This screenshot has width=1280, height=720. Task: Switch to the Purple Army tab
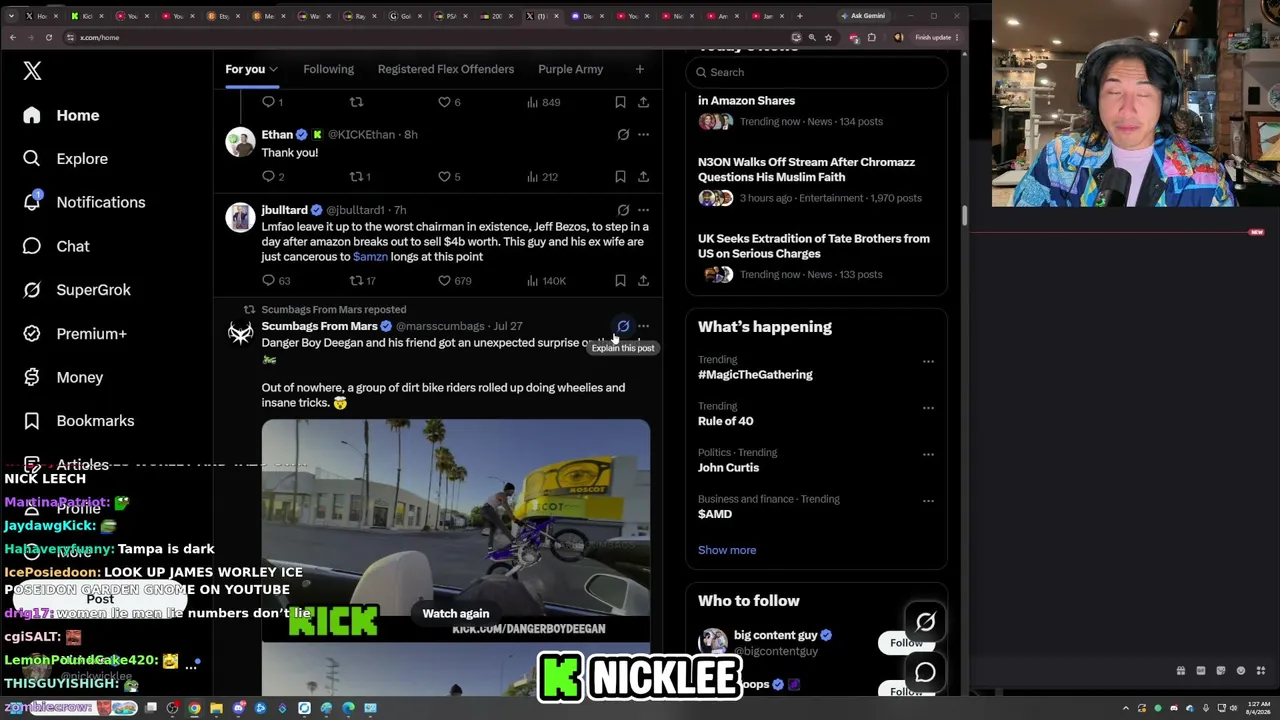(x=571, y=69)
